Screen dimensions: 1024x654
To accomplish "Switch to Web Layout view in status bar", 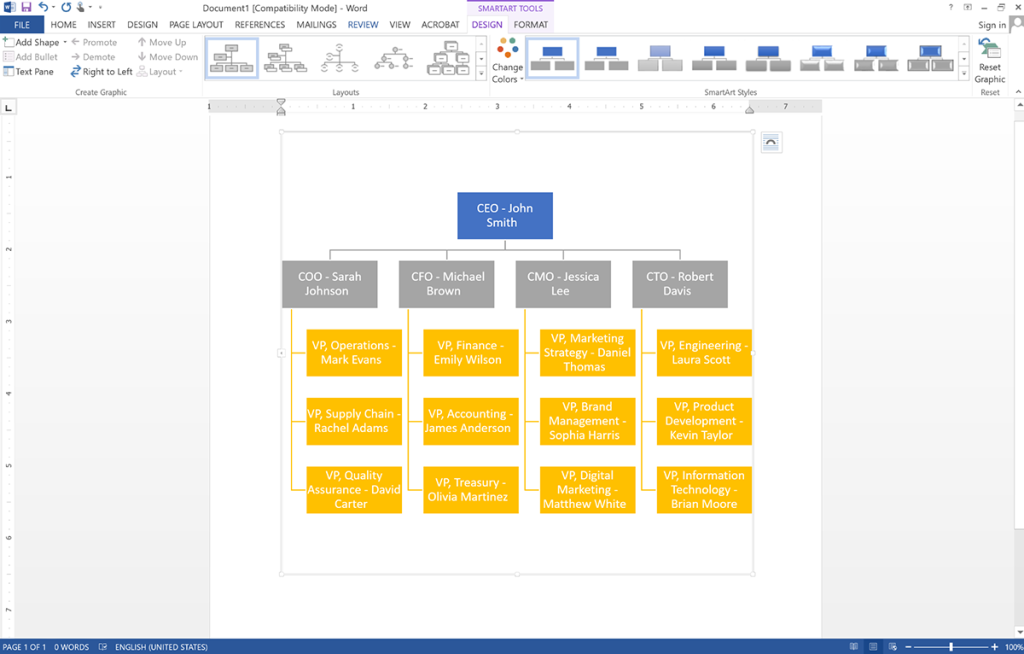I will pyautogui.click(x=893, y=647).
